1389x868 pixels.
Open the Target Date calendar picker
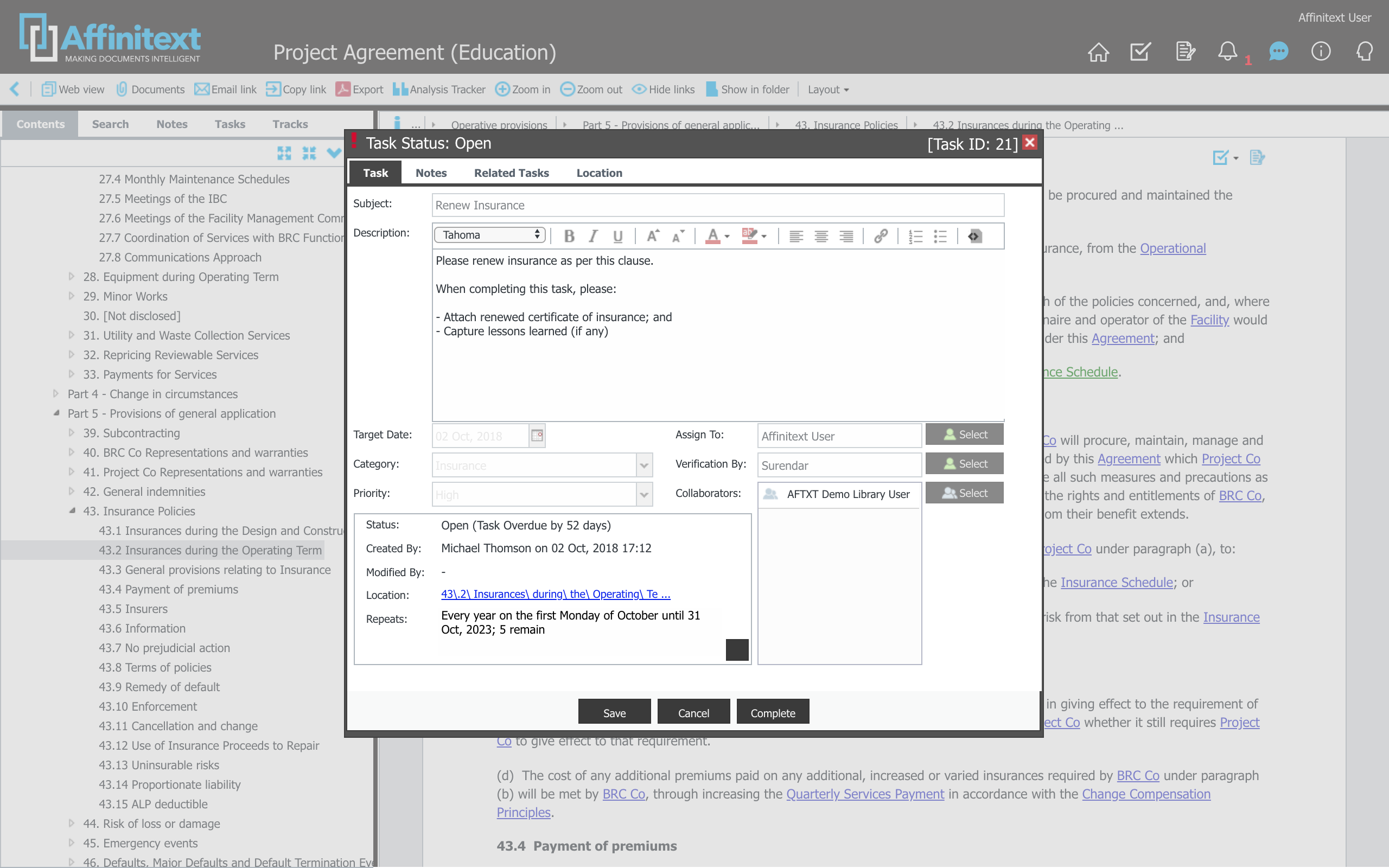pyautogui.click(x=537, y=436)
